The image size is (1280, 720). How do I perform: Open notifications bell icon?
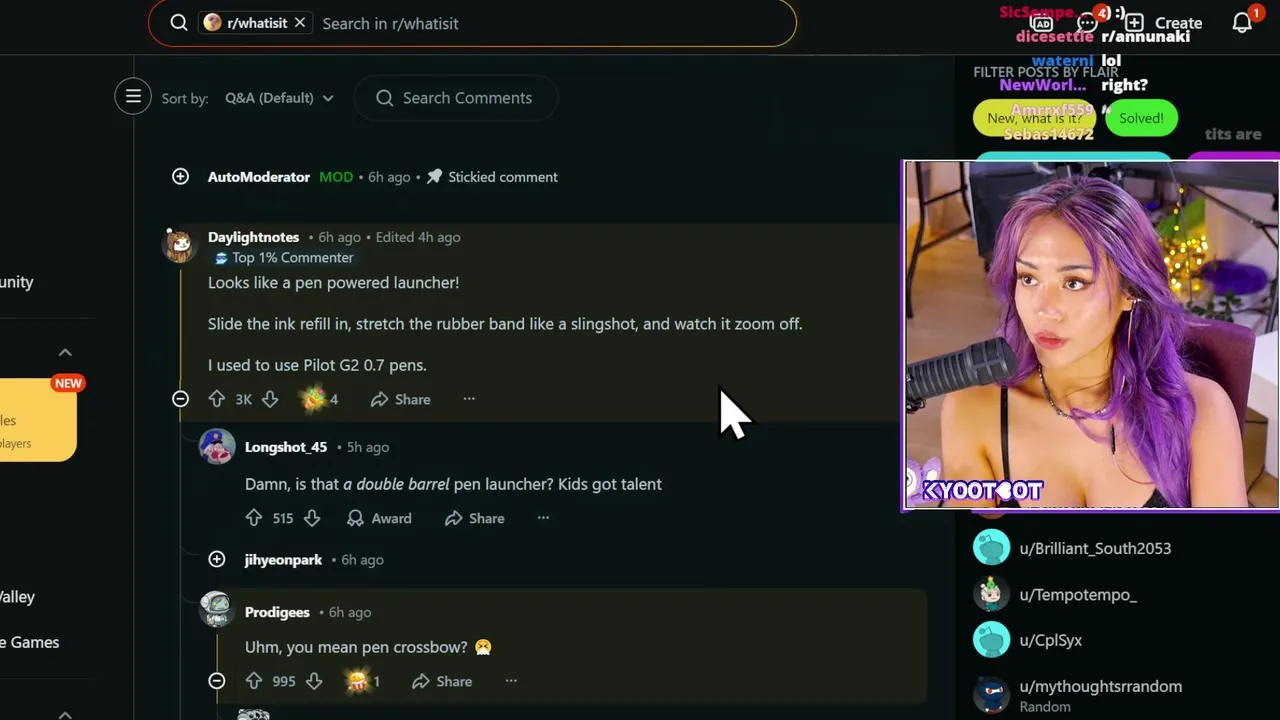coord(1242,22)
